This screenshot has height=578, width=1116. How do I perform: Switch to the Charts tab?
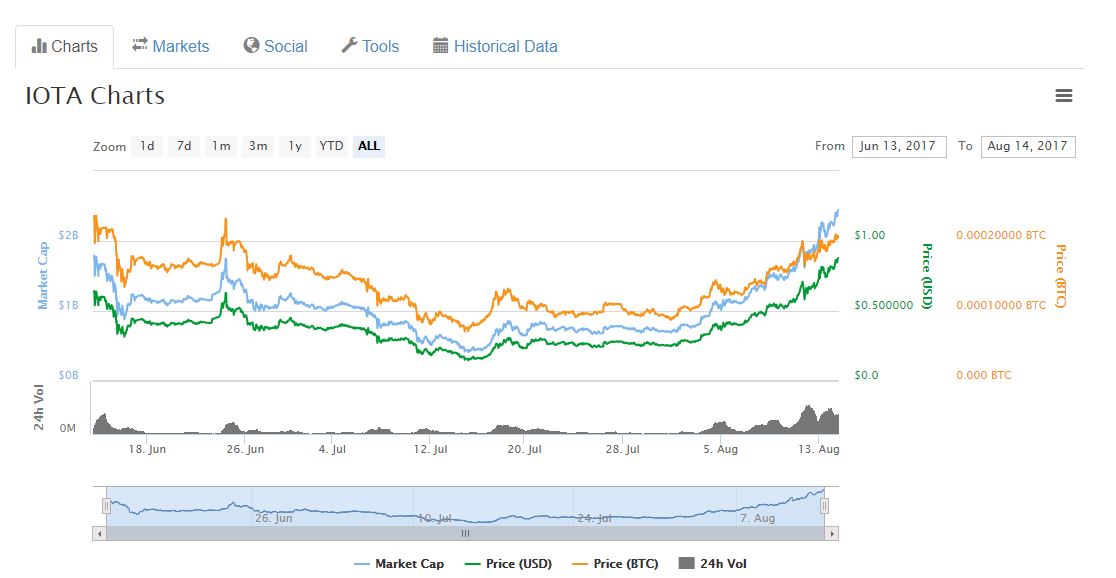[65, 47]
